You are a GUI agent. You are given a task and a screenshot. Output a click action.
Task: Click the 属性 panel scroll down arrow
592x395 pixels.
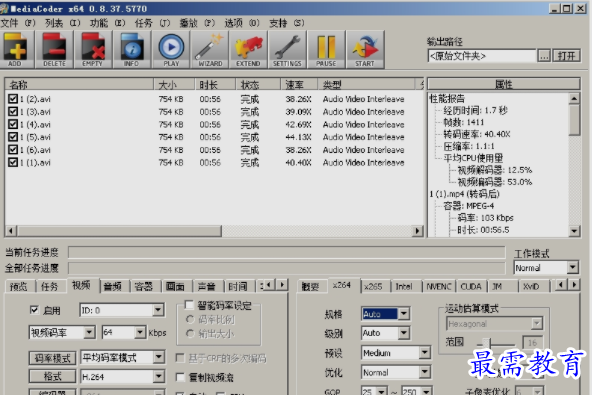click(574, 231)
